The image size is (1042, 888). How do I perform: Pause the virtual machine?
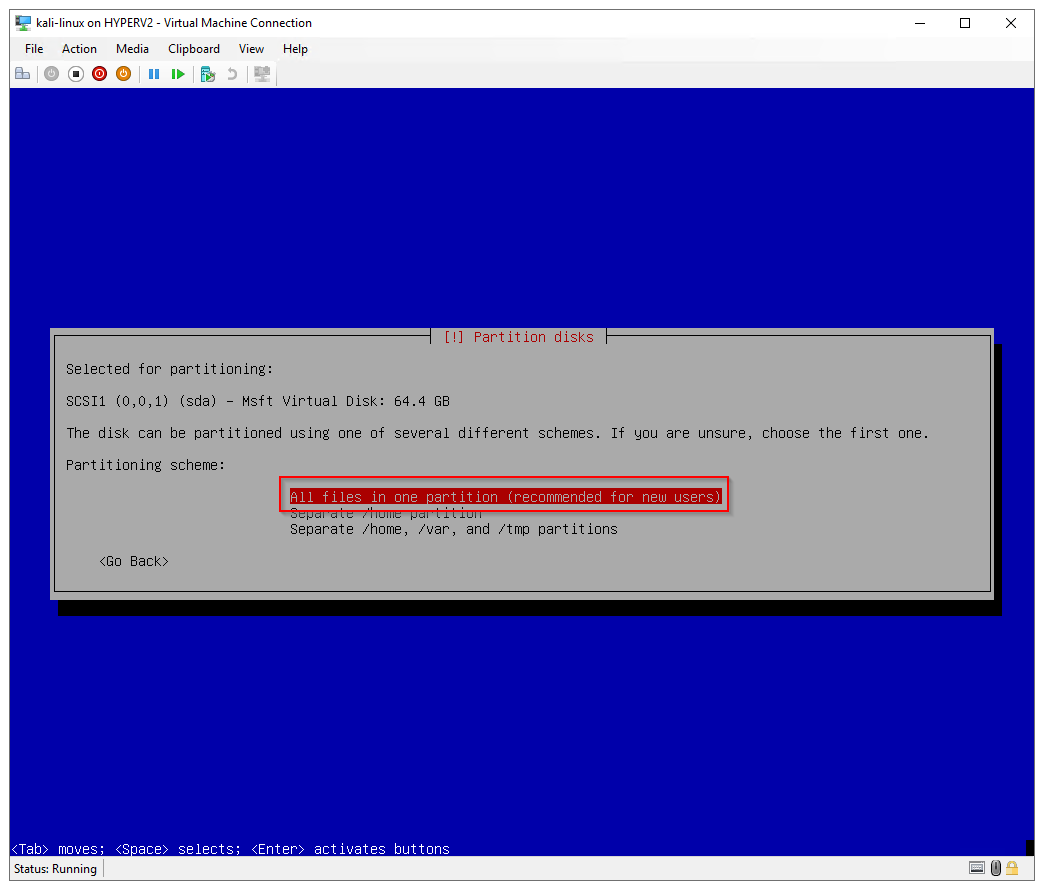point(154,74)
